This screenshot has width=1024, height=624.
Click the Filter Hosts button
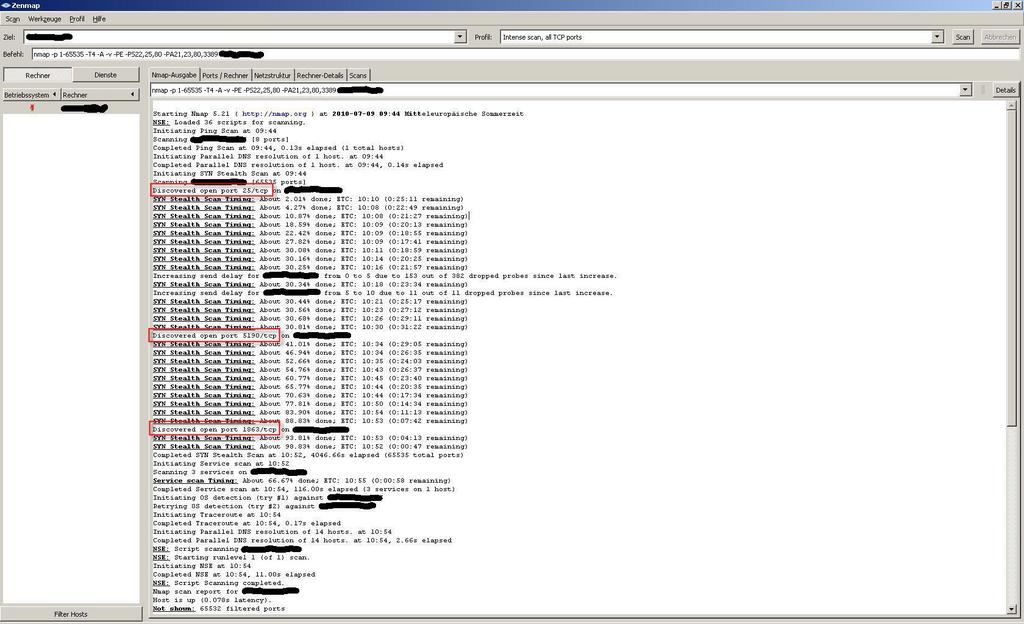(x=70, y=614)
